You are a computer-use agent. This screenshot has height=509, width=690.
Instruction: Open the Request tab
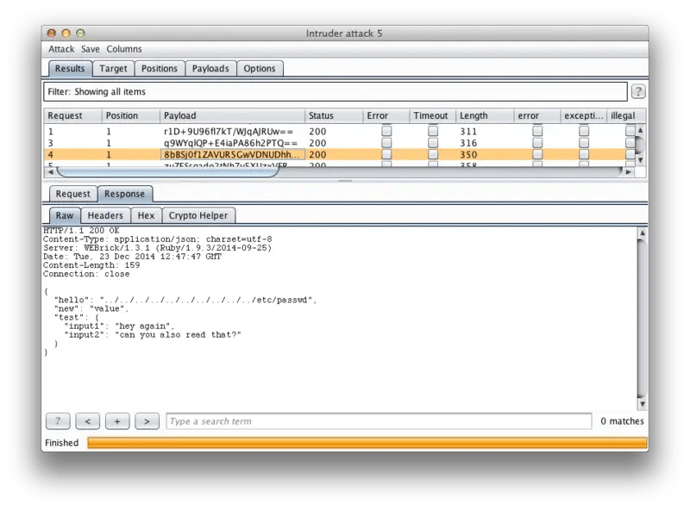[72, 194]
